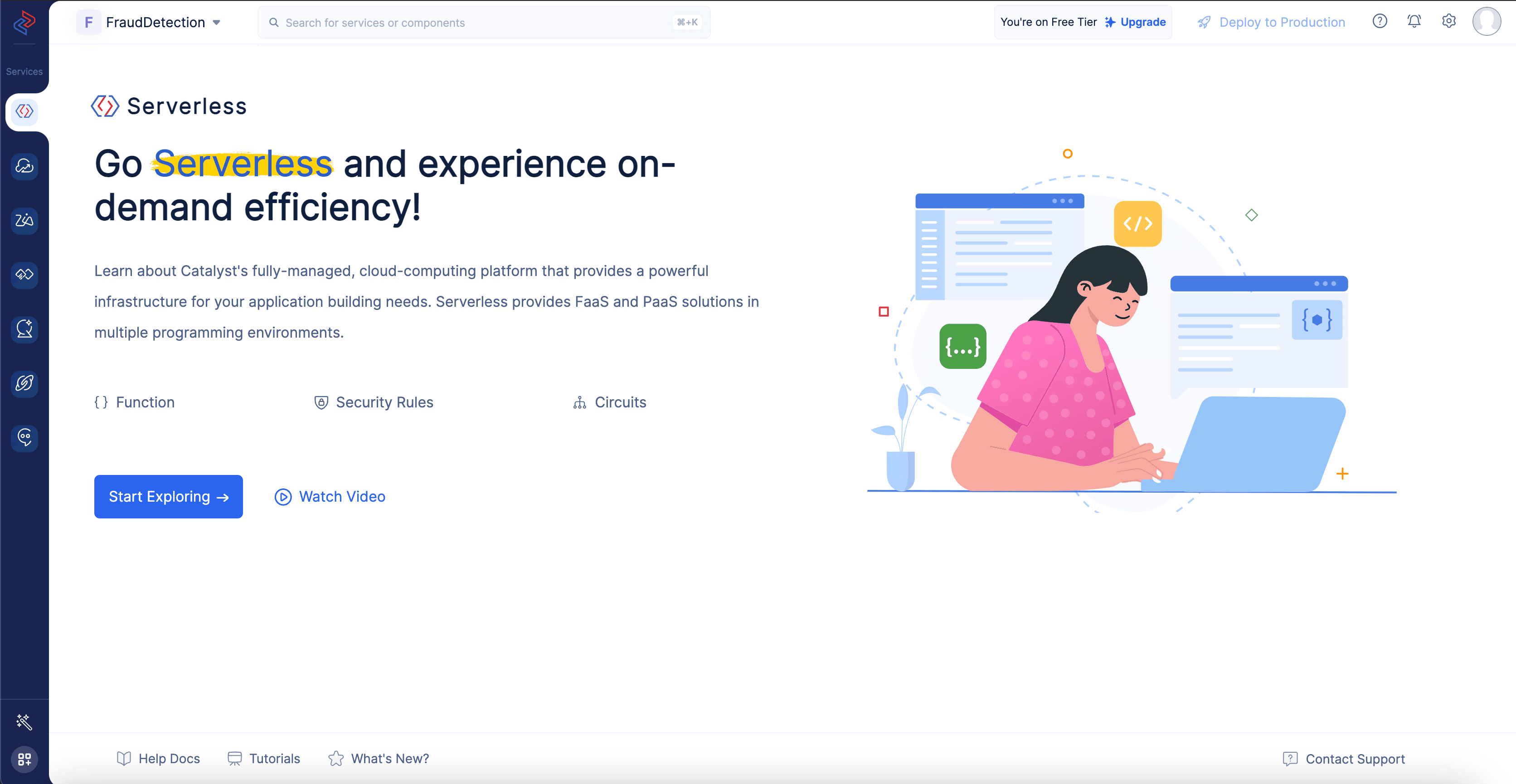
Task: Click the magic wand icon in sidebar
Action: pos(24,721)
